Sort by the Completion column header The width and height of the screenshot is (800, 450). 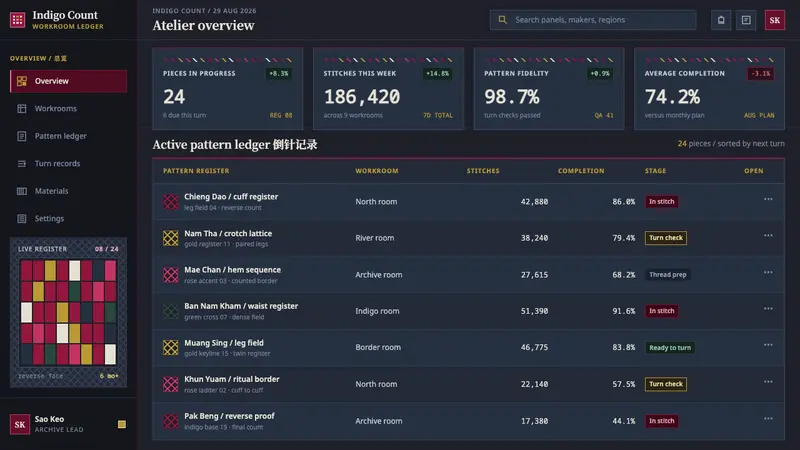pyautogui.click(x=581, y=171)
